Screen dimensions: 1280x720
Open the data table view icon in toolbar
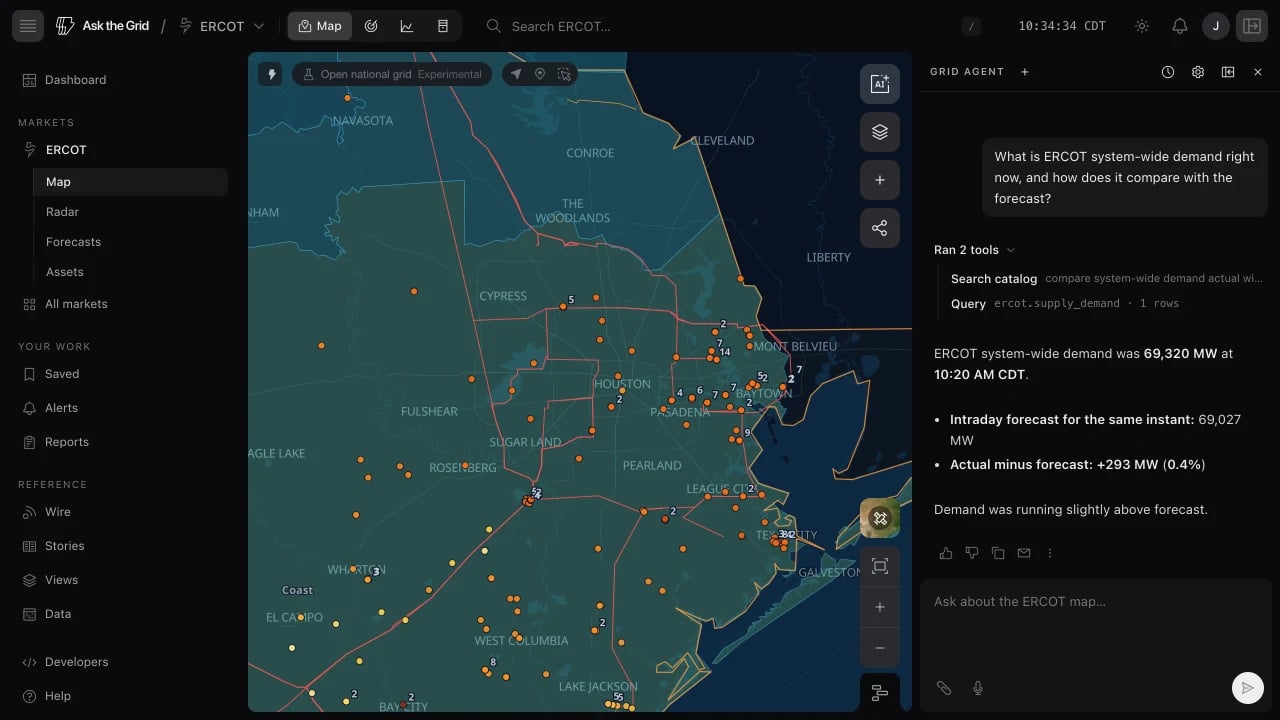443,26
